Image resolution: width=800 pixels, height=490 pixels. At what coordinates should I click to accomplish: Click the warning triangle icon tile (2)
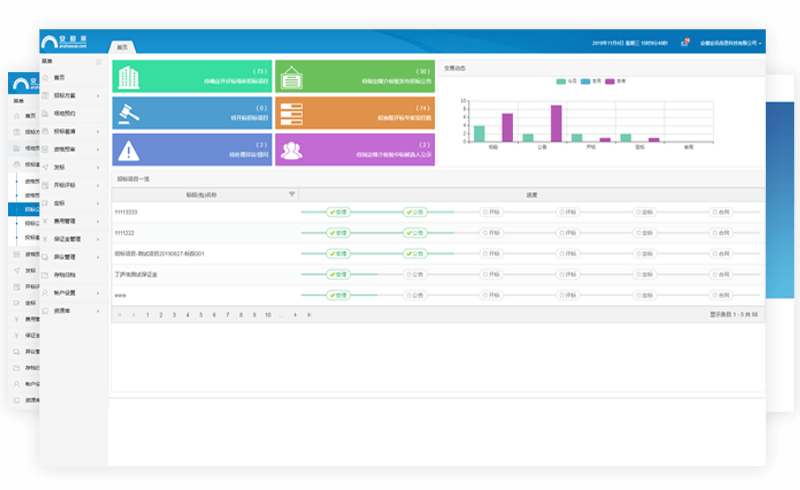pos(191,149)
